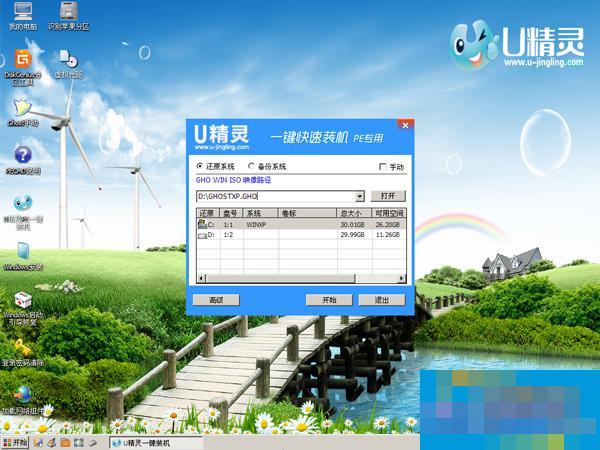Launch the U精灵 one-key install mascot desktop icon
This screenshot has height=450, width=600.
click(x=23, y=212)
